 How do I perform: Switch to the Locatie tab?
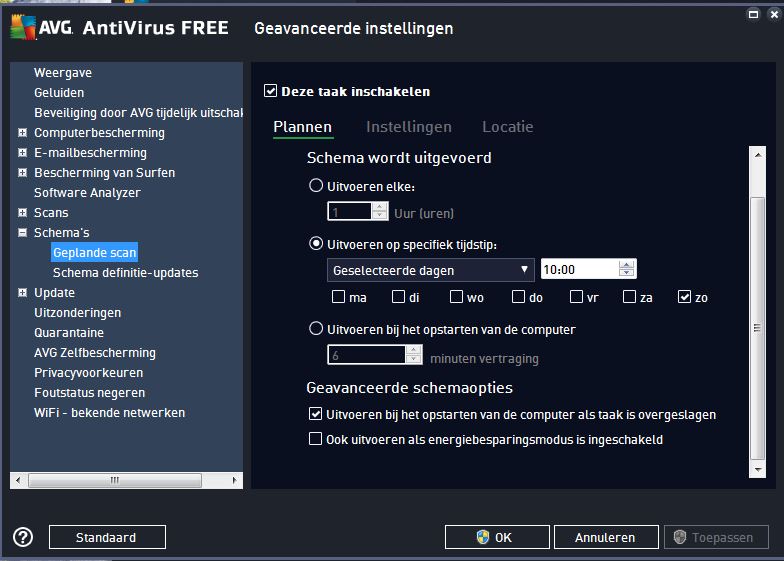pos(508,127)
